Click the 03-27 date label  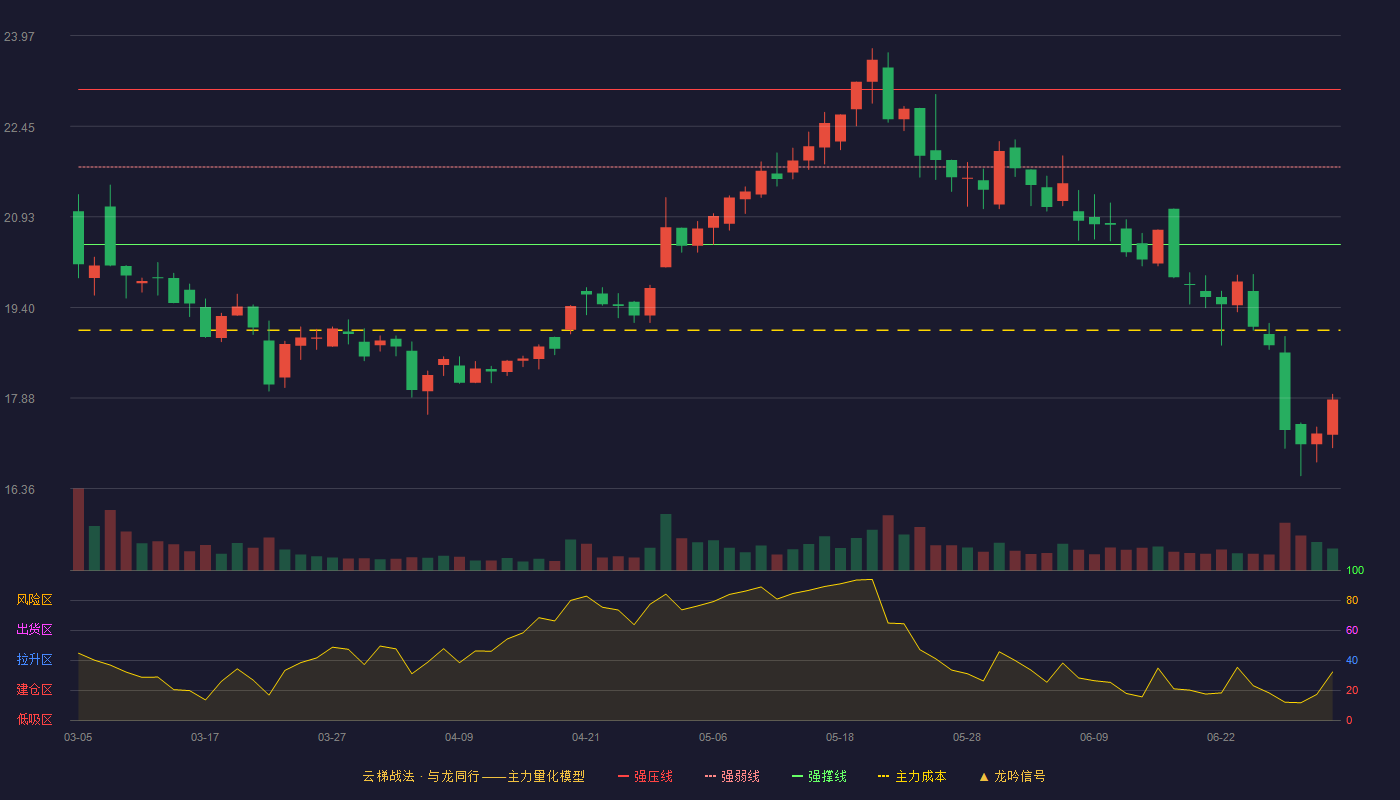coord(332,737)
